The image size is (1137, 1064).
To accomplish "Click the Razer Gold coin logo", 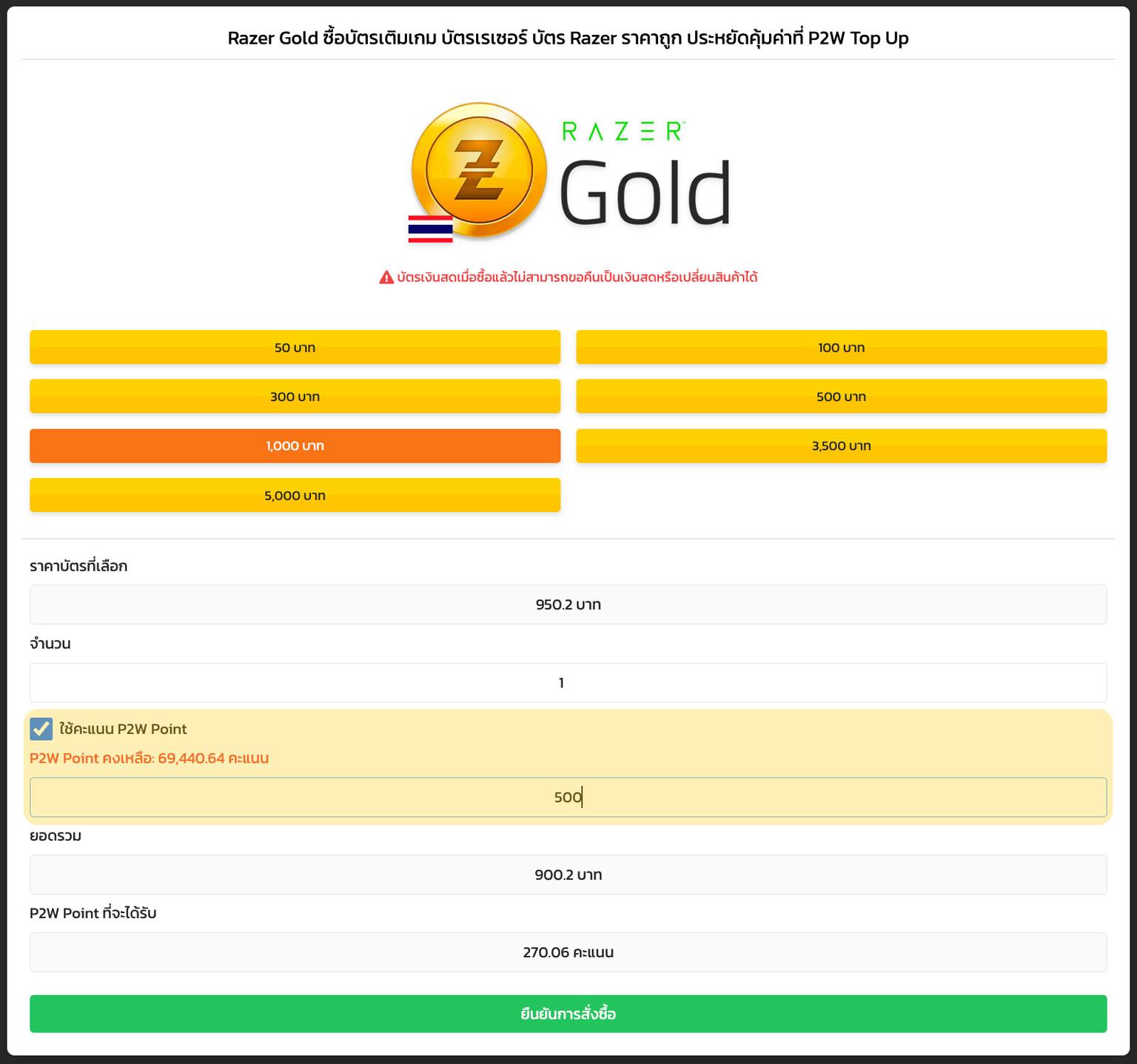I will click(479, 171).
